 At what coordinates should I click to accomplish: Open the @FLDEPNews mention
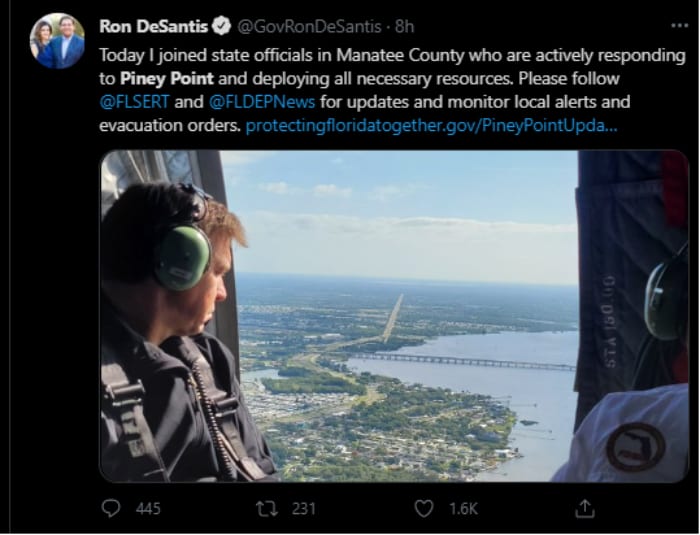(x=262, y=102)
